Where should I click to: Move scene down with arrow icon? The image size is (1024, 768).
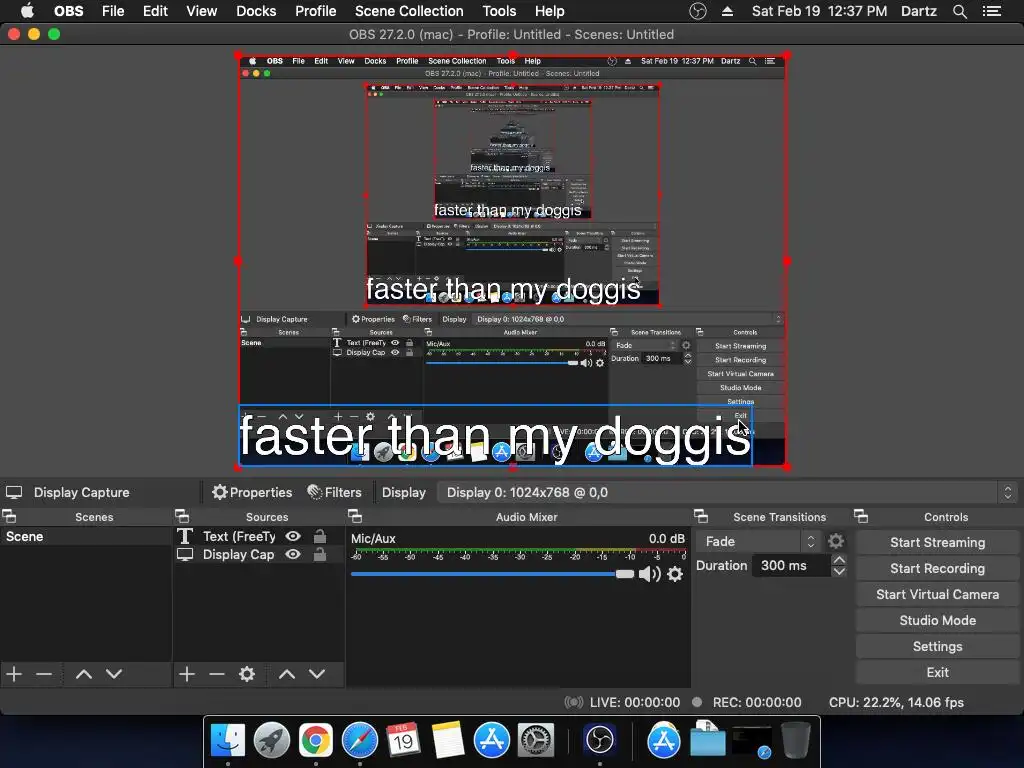pyautogui.click(x=114, y=674)
